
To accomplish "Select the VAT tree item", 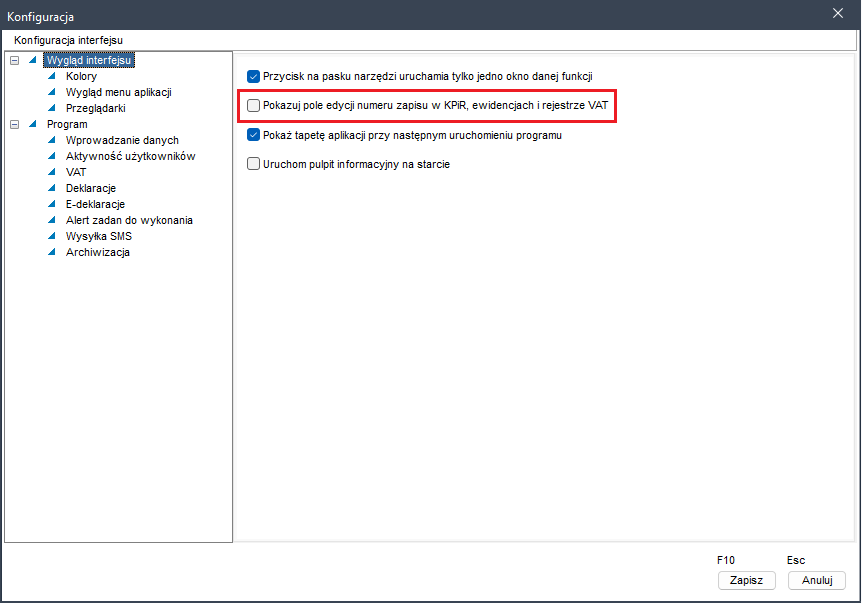I will pyautogui.click(x=76, y=172).
